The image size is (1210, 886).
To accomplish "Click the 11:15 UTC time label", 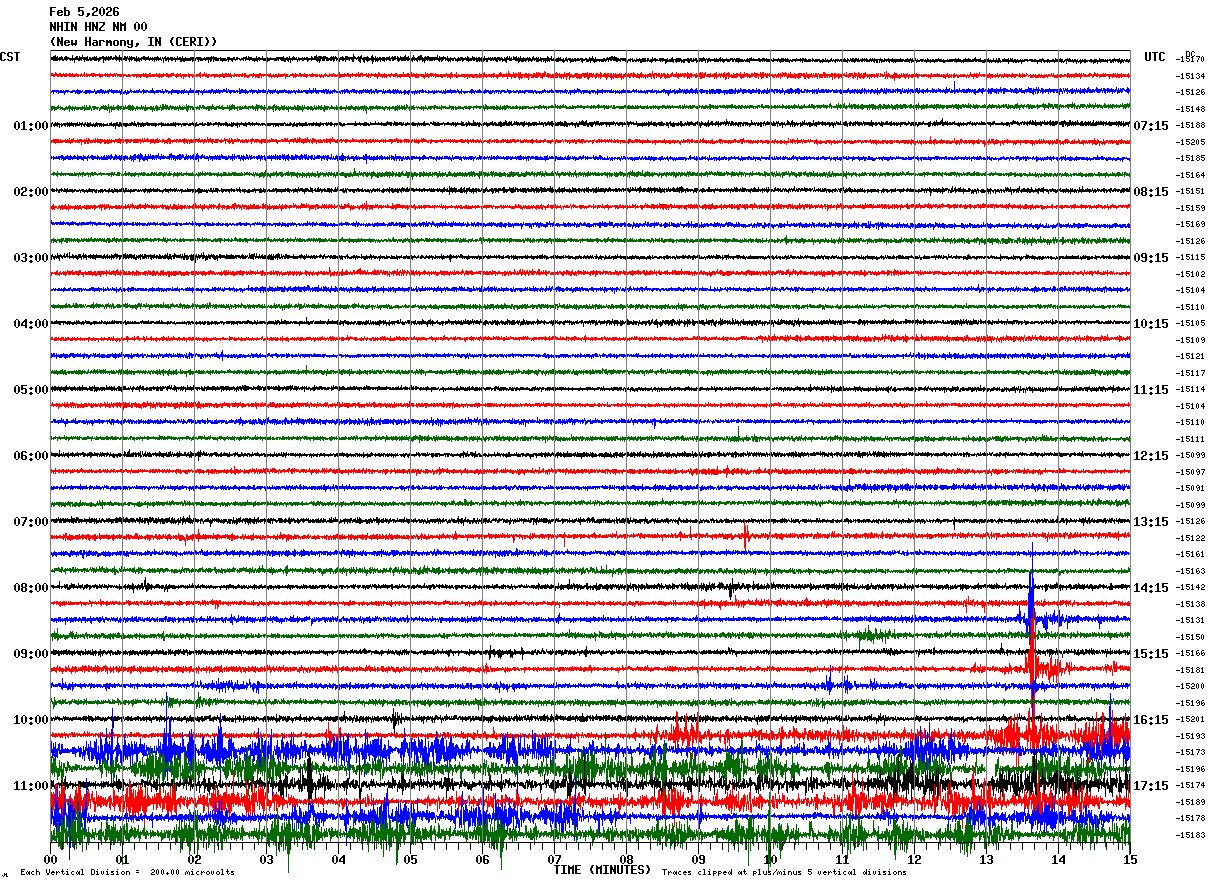I will coord(1151,390).
